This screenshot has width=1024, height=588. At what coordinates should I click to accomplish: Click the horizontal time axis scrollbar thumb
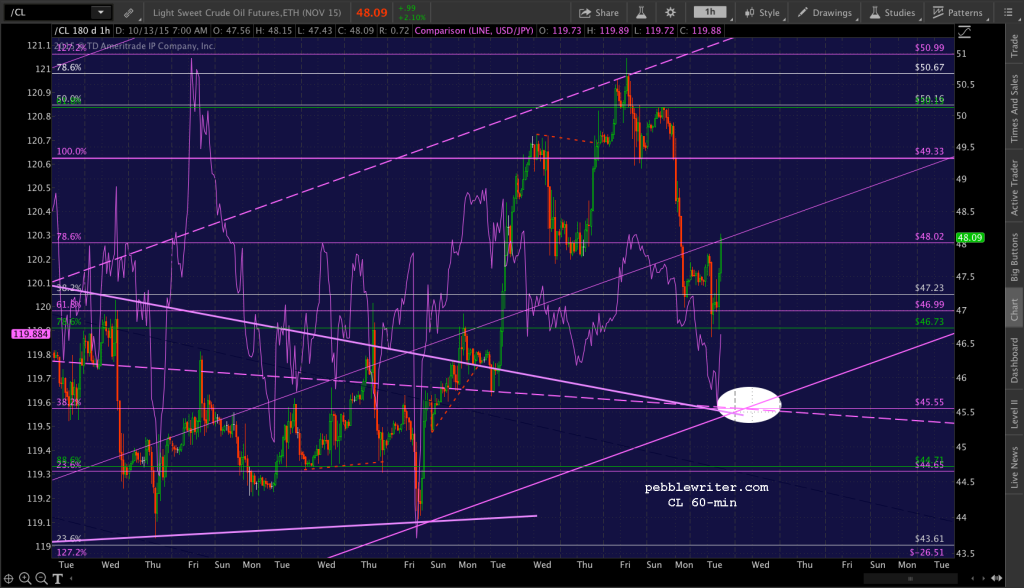[910, 579]
